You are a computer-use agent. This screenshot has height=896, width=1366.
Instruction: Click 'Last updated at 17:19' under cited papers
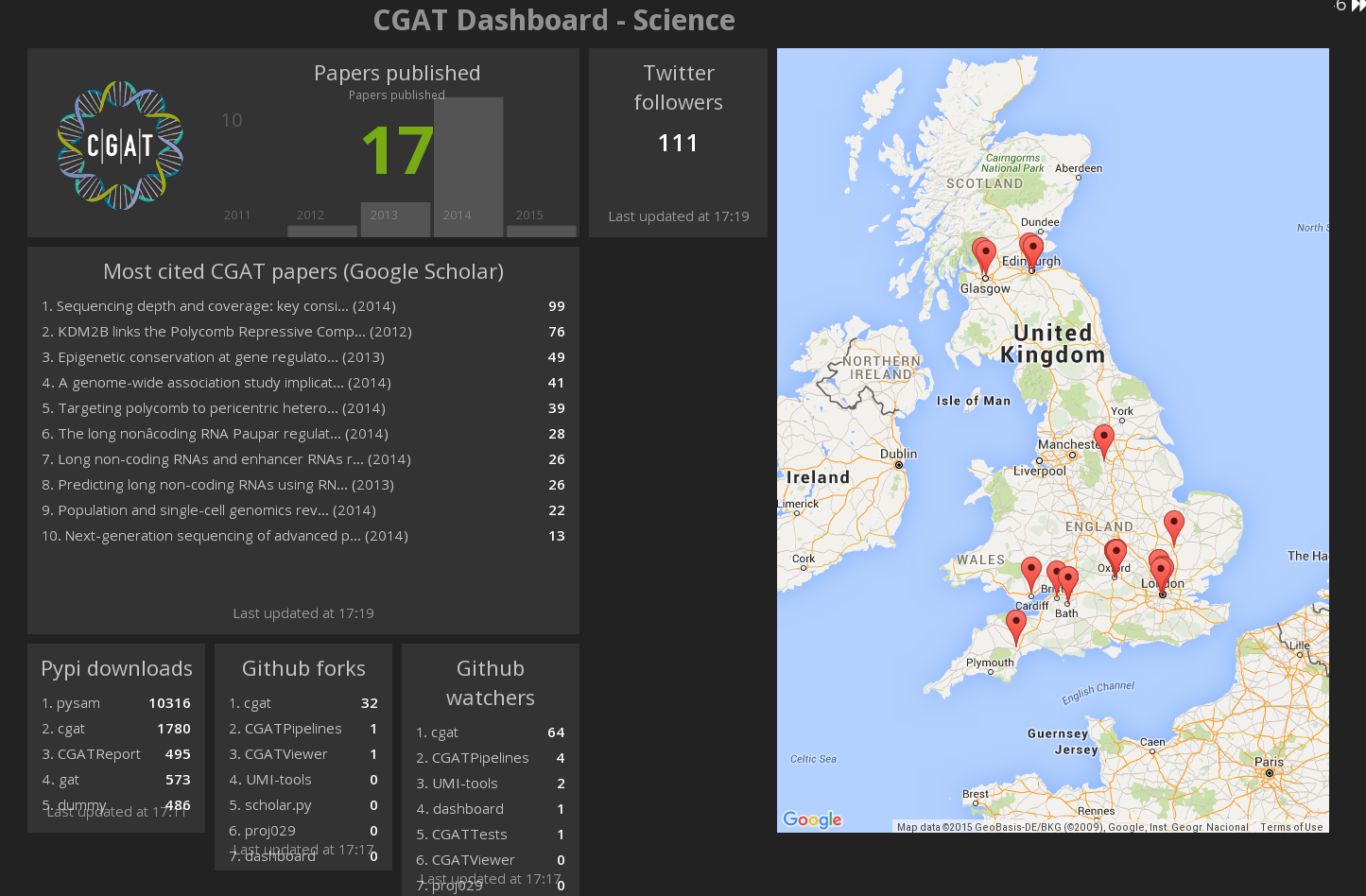click(303, 613)
